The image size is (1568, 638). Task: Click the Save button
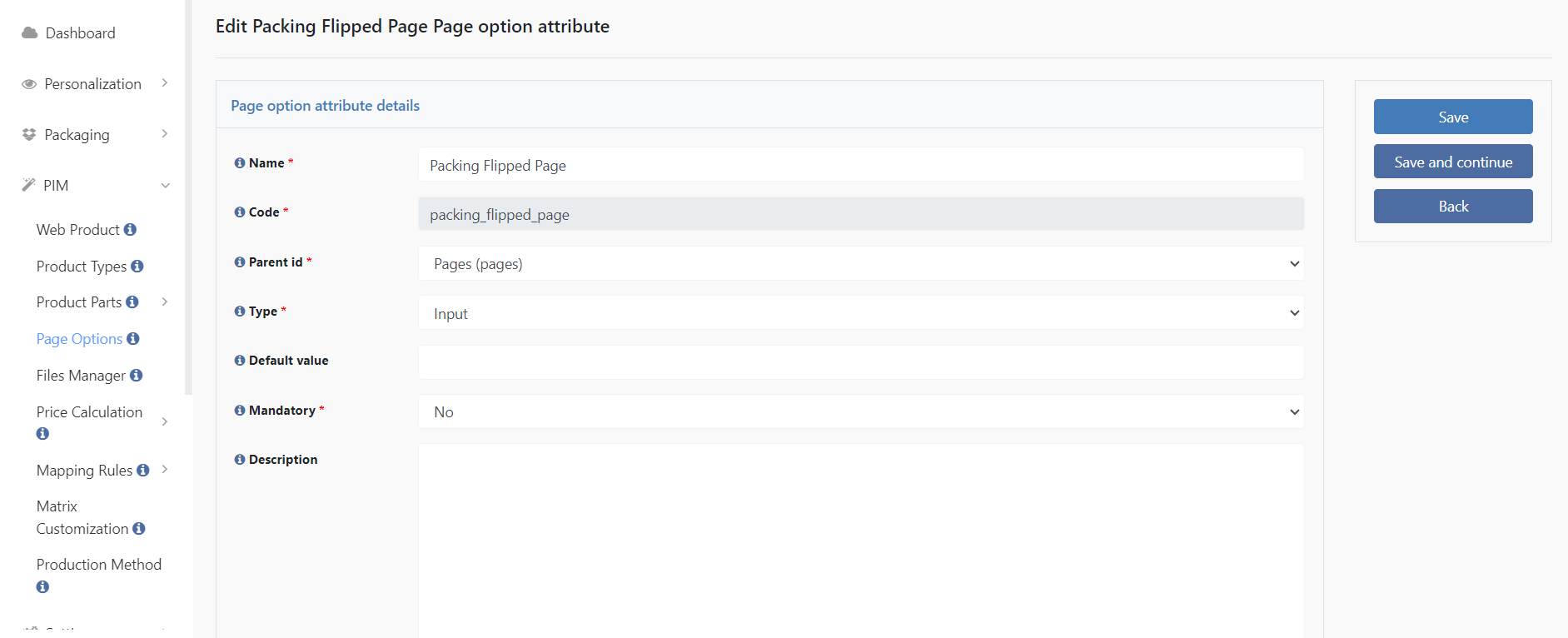(1453, 117)
